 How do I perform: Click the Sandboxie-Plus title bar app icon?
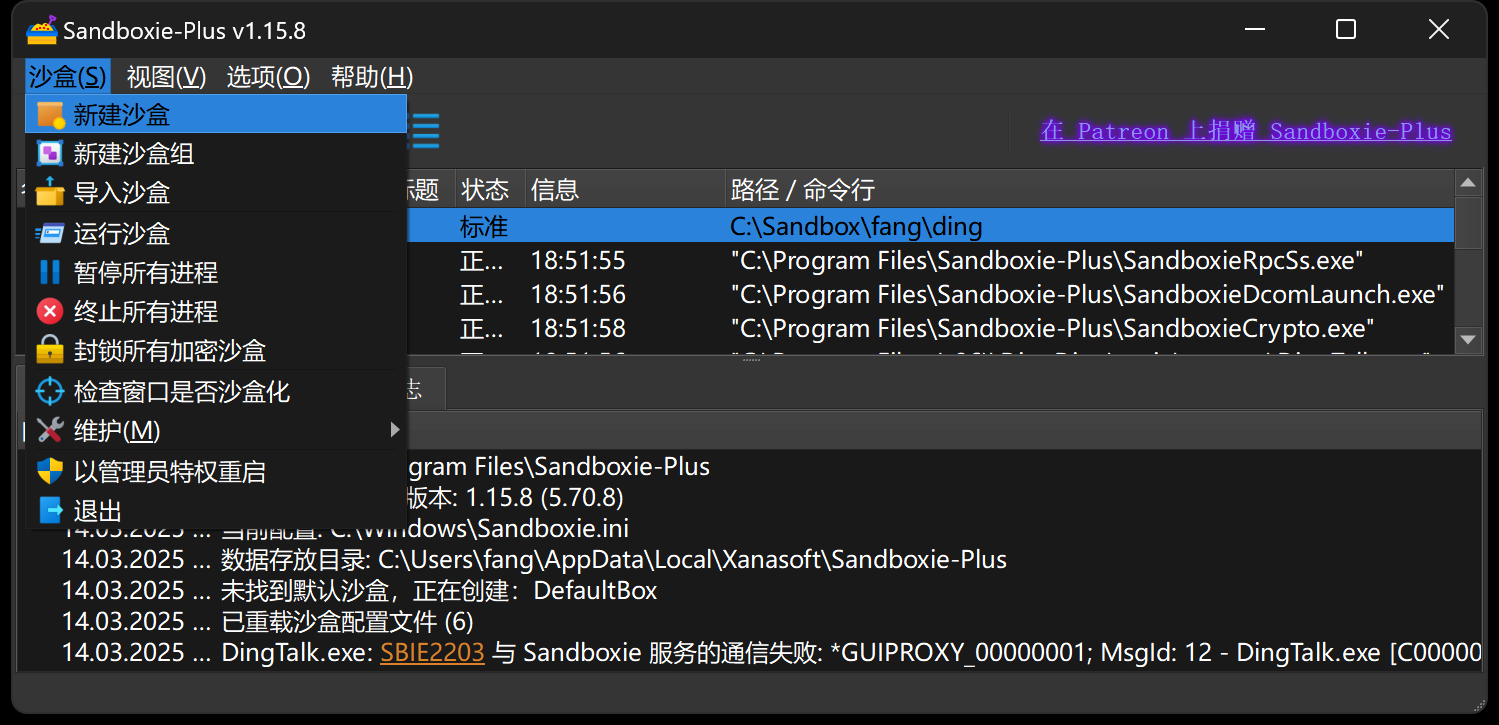[42, 30]
